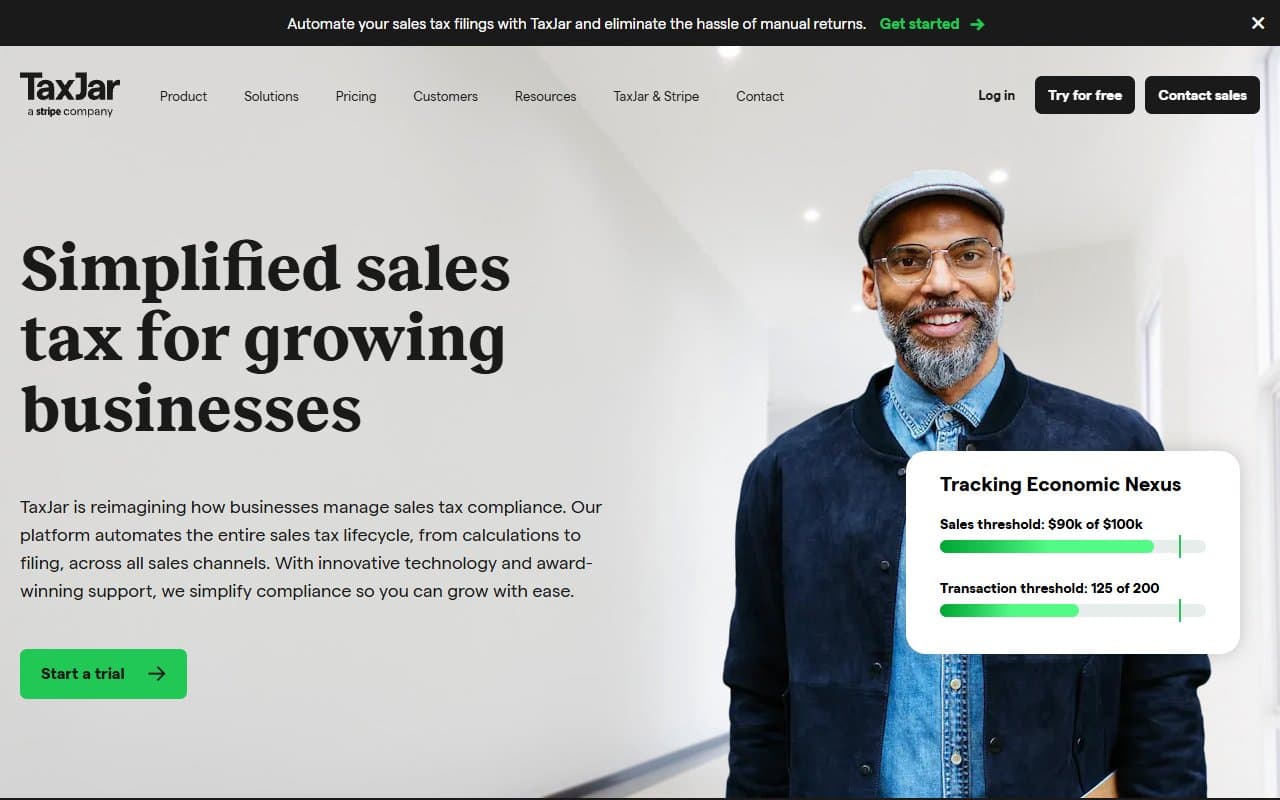This screenshot has width=1280, height=800.
Task: Click the TaxJar logo
Action: coord(70,95)
